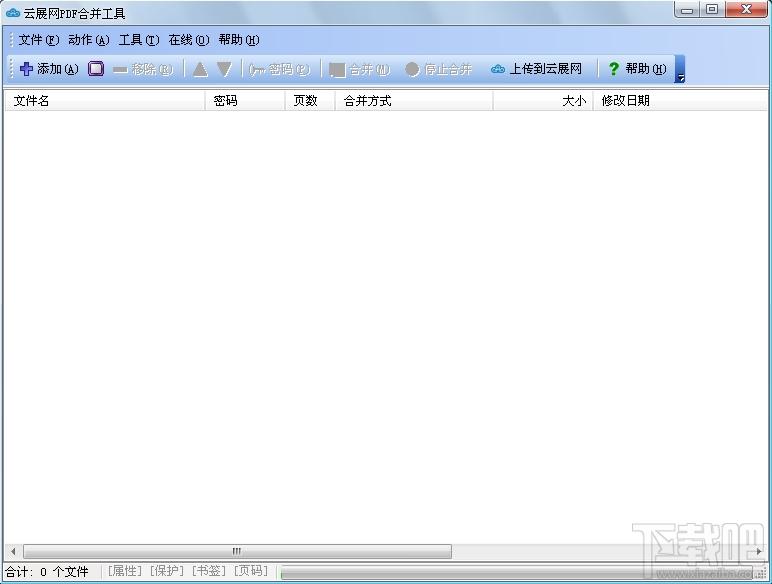This screenshot has height=584, width=772.
Task: Click the move down triangle icon
Action: tap(224, 69)
